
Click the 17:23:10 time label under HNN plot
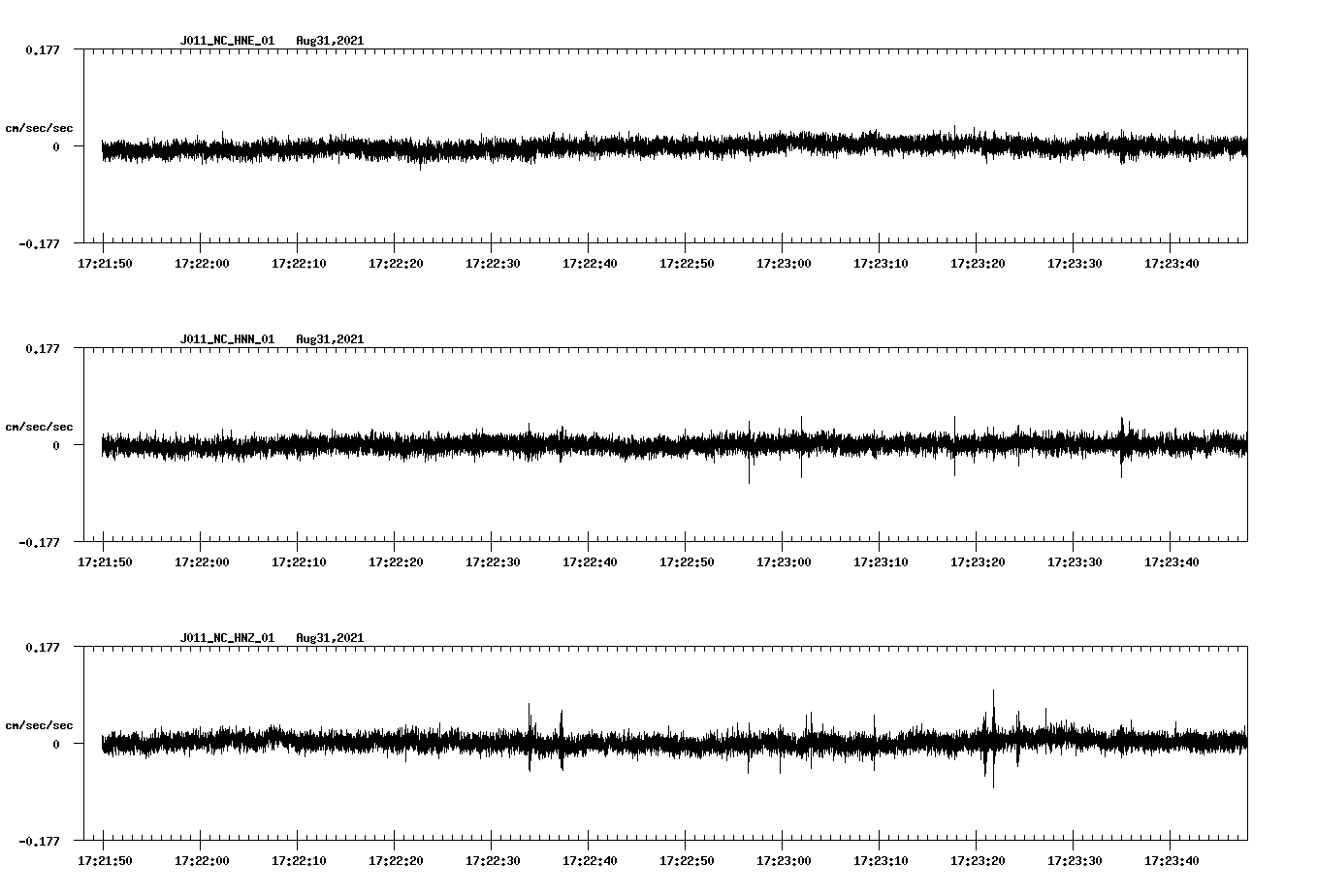pyautogui.click(x=881, y=562)
